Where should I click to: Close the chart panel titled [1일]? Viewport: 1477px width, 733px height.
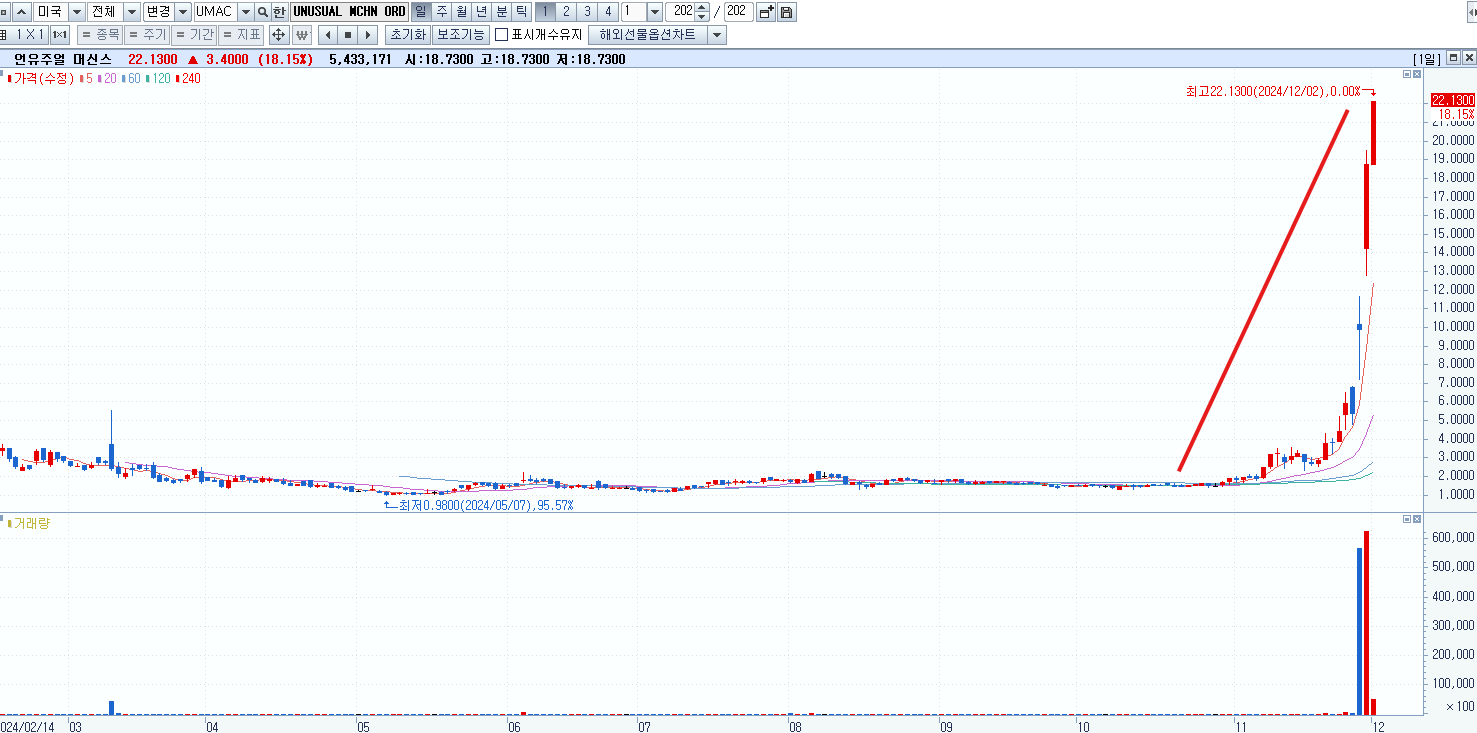coord(1469,59)
